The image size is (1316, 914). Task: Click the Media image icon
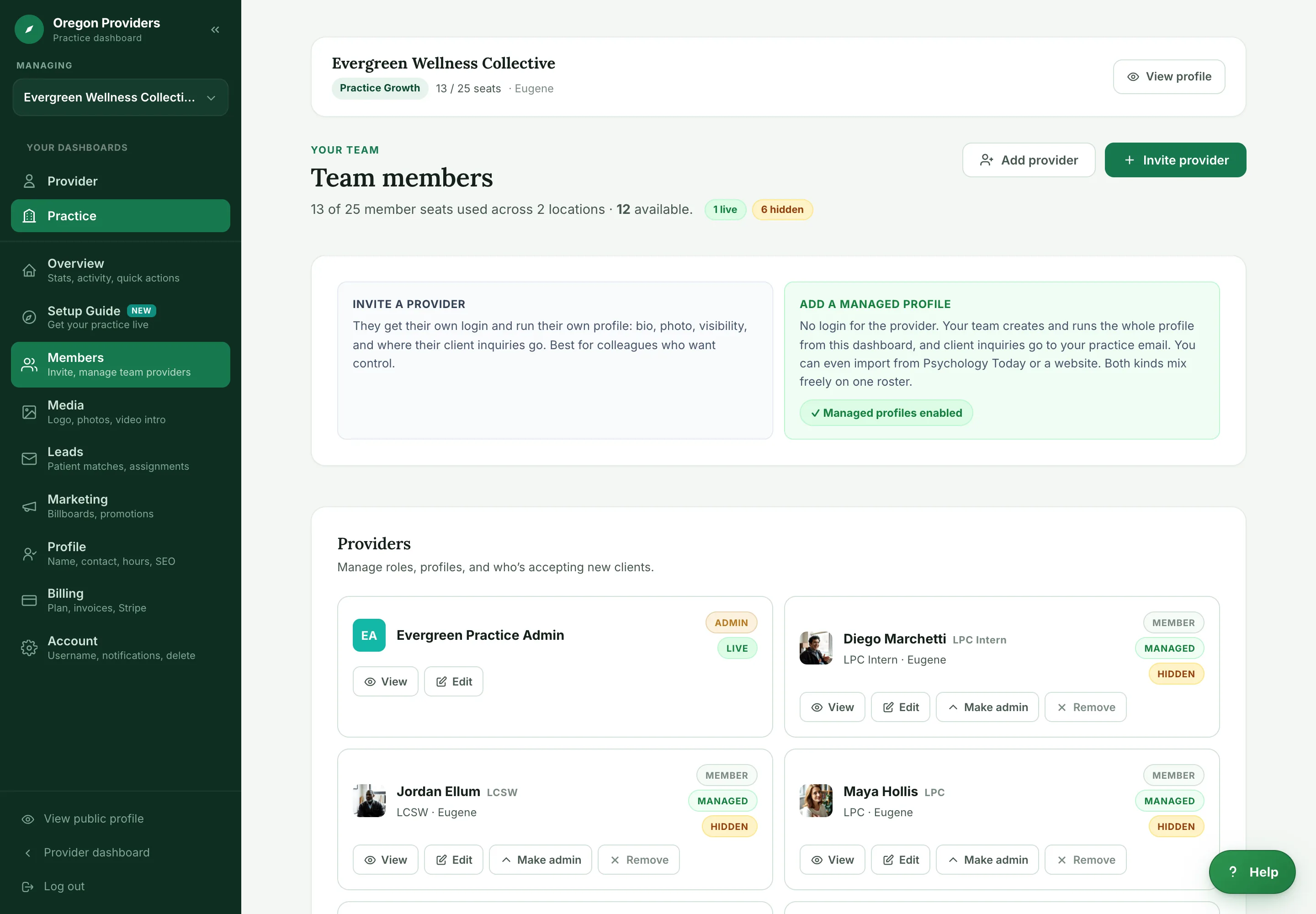29,412
